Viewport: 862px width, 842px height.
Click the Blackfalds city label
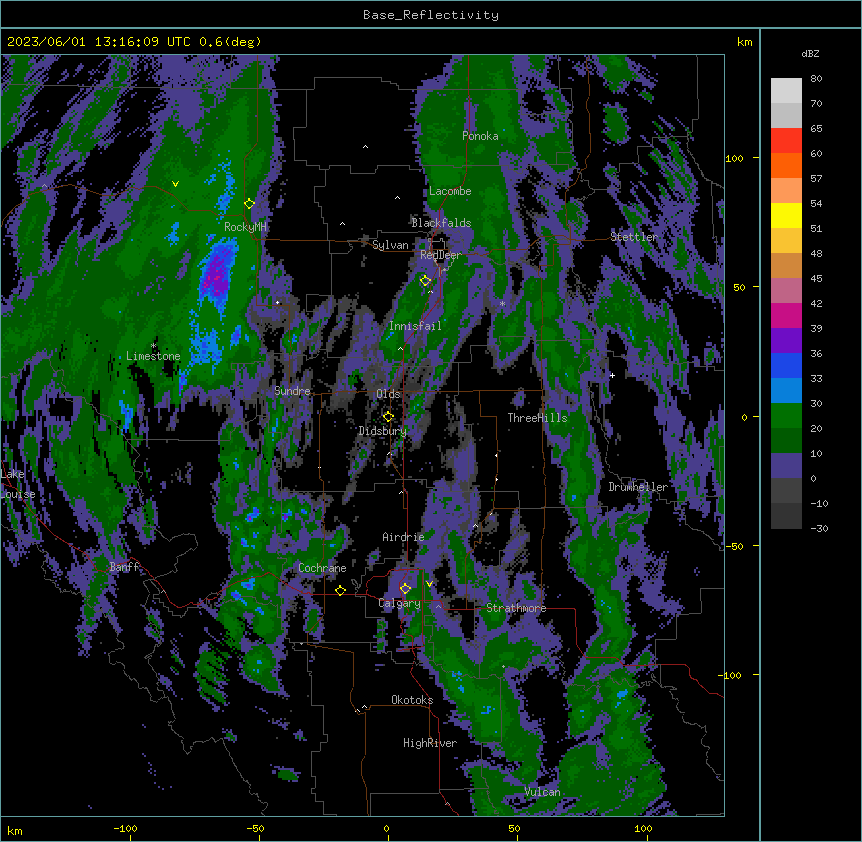[441, 223]
